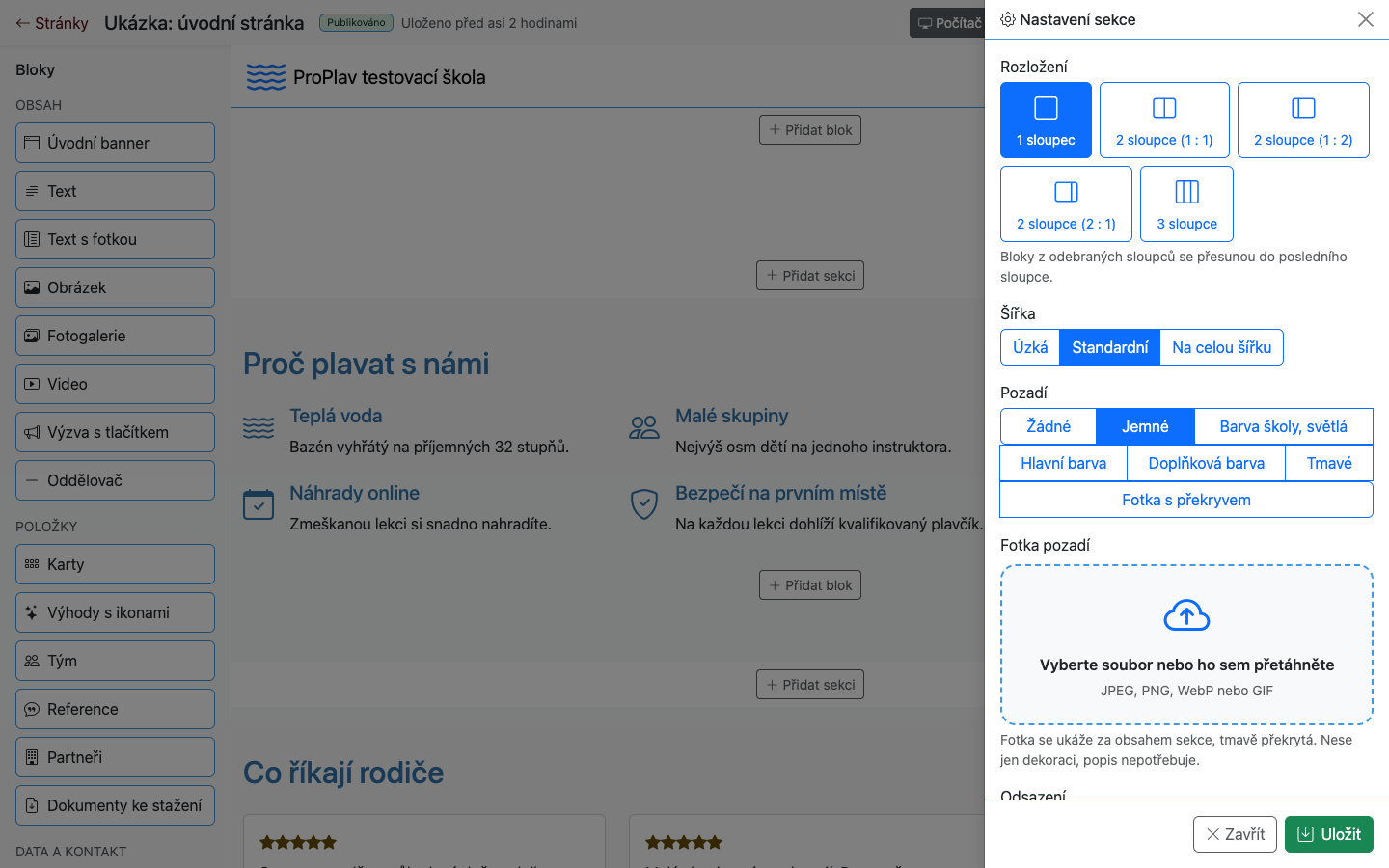Select the Jemné background option
Viewport: 1389px width, 868px height.
pyautogui.click(x=1145, y=426)
